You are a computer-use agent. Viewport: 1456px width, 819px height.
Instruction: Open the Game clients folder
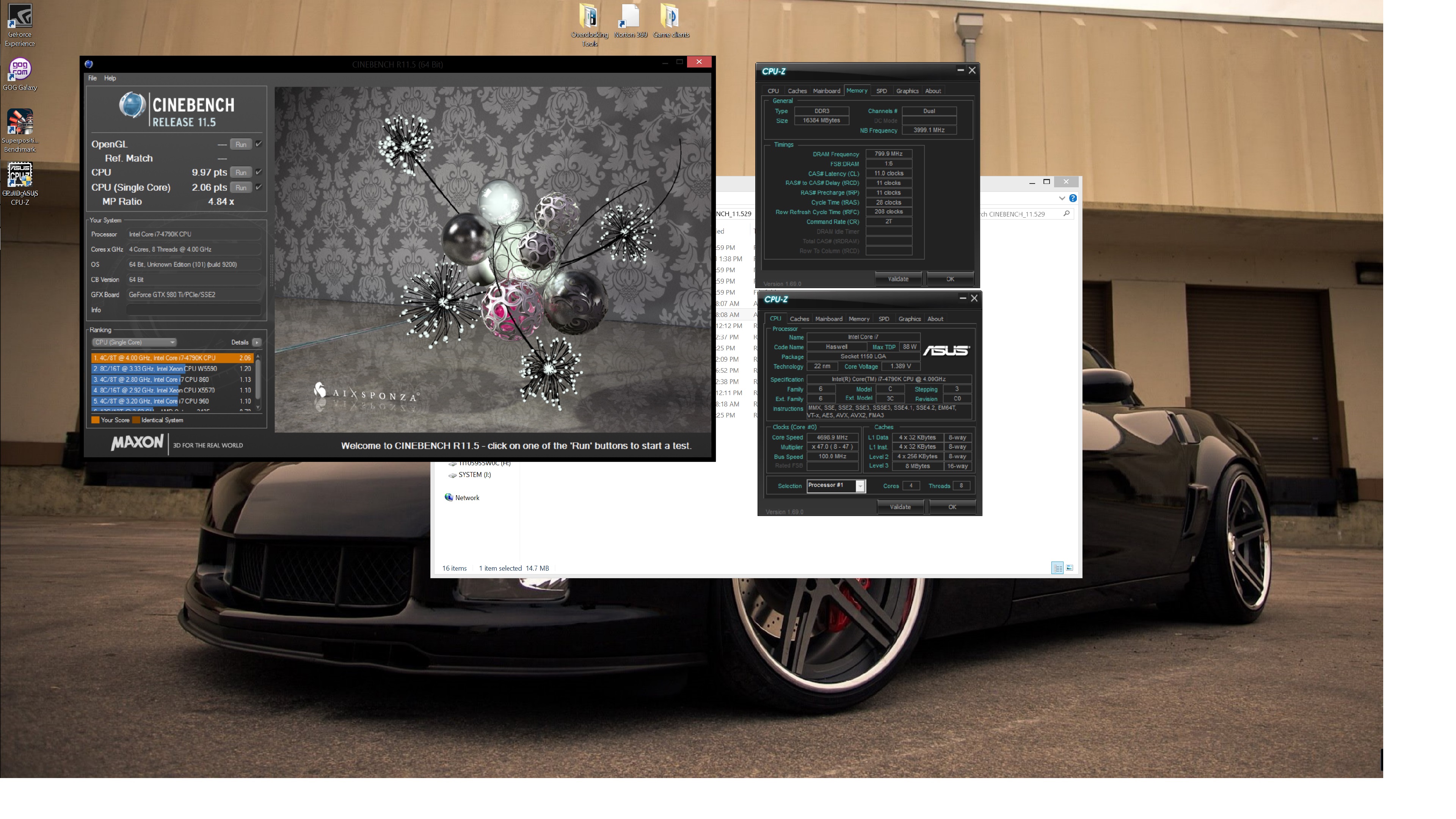pyautogui.click(x=671, y=21)
